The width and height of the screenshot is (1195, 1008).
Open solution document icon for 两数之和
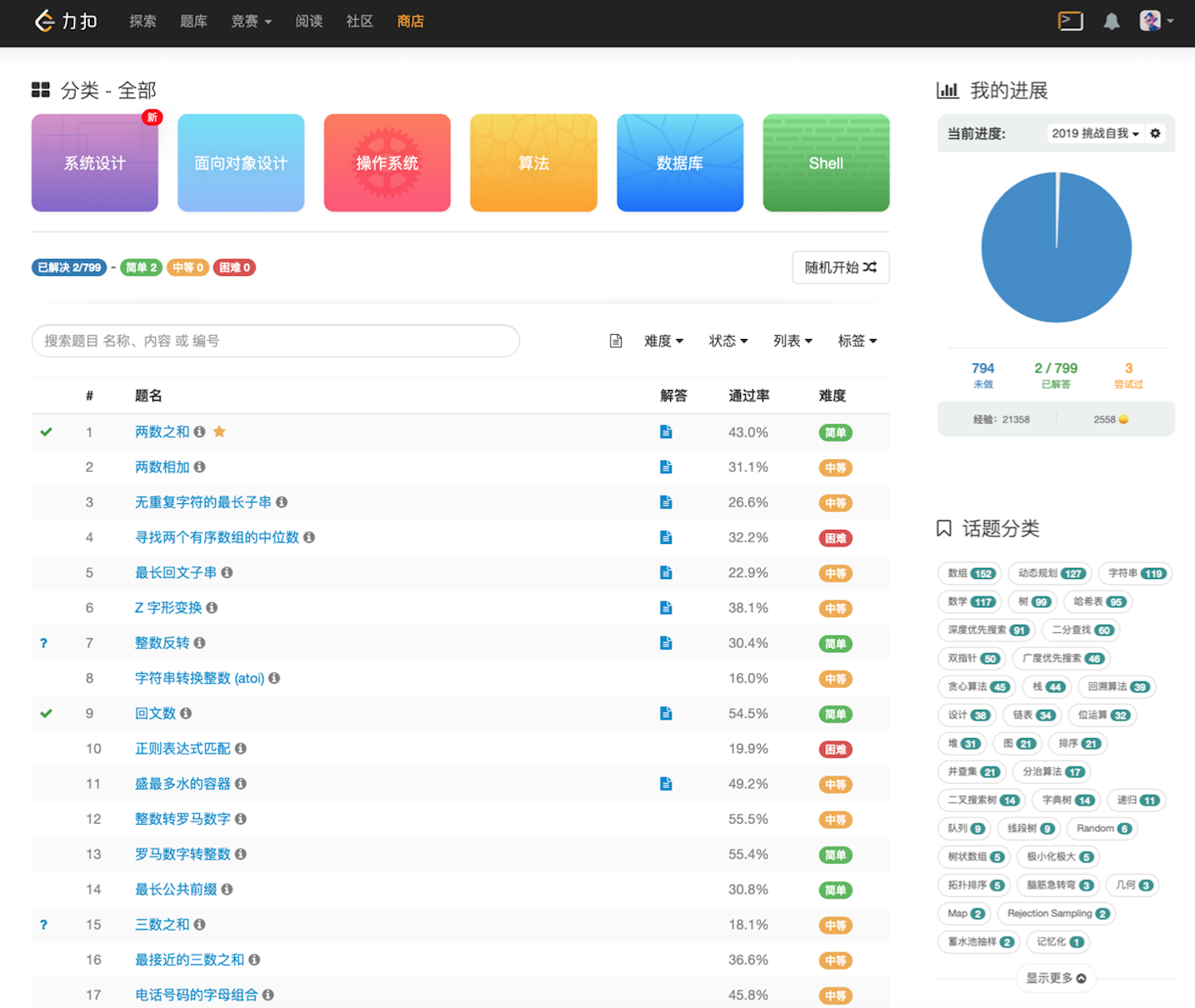666,432
